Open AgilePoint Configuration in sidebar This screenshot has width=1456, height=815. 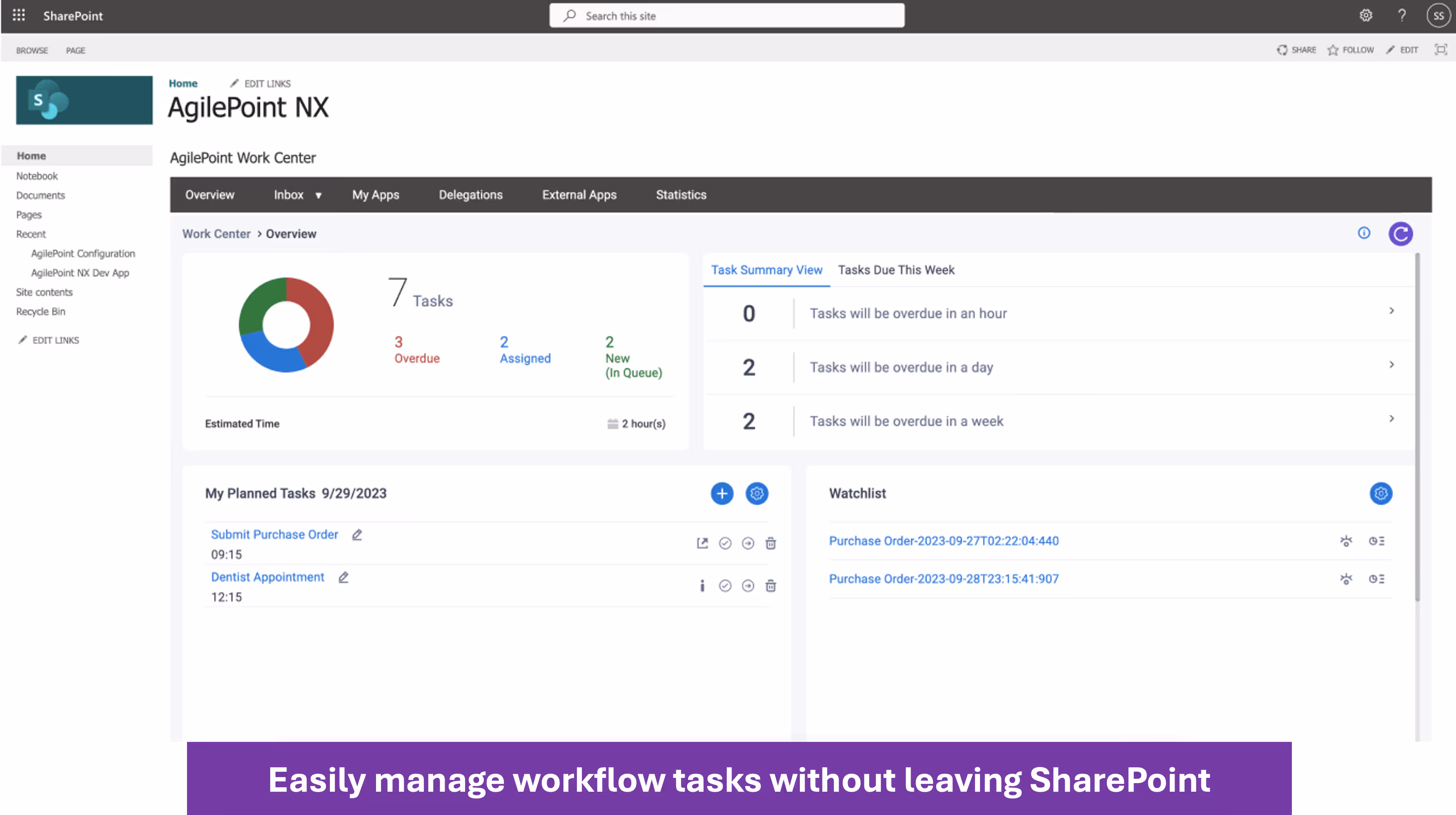click(82, 253)
